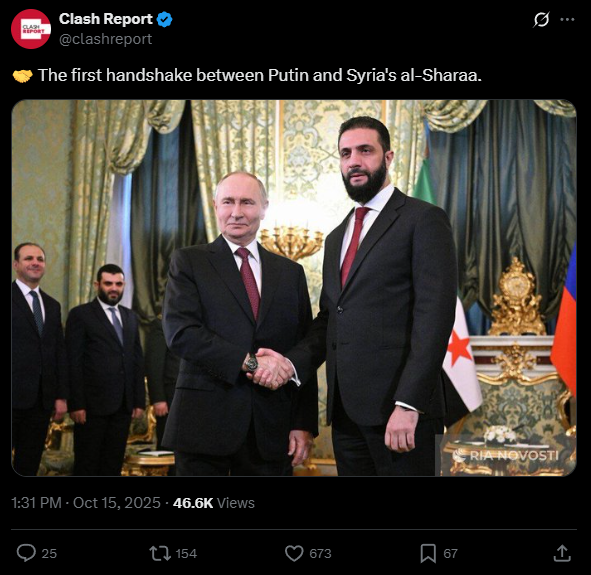Open the three-dot more options menu
Viewport: 591px width, 575px height.
(567, 20)
